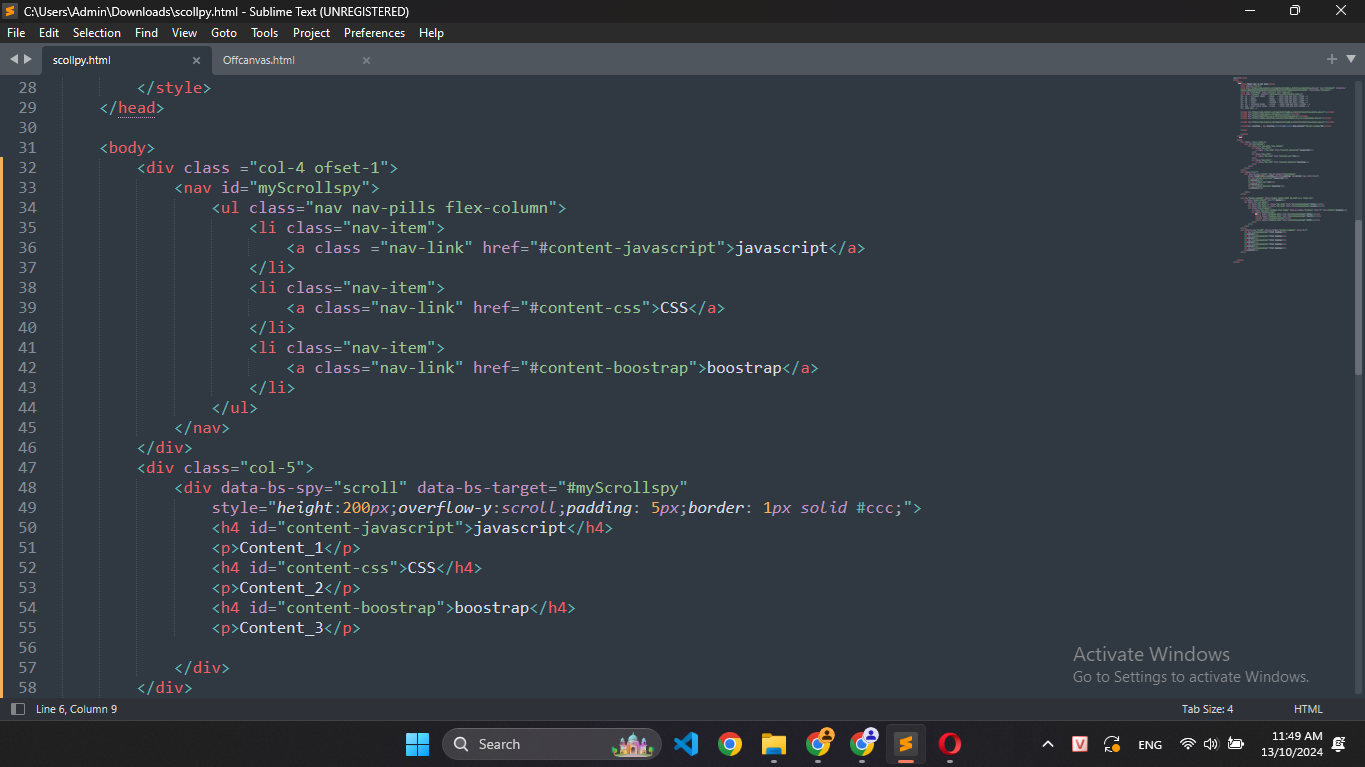The height and width of the screenshot is (767, 1365).
Task: Open the tab list dropdown arrow
Action: click(1350, 60)
